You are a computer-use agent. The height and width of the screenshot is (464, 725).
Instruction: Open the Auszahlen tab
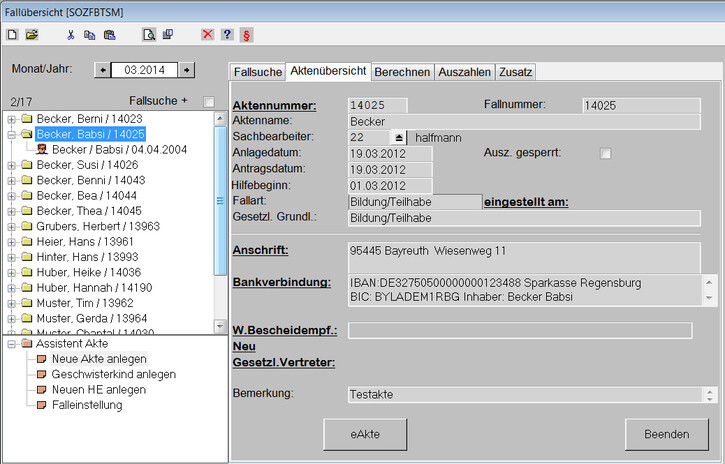click(x=464, y=72)
